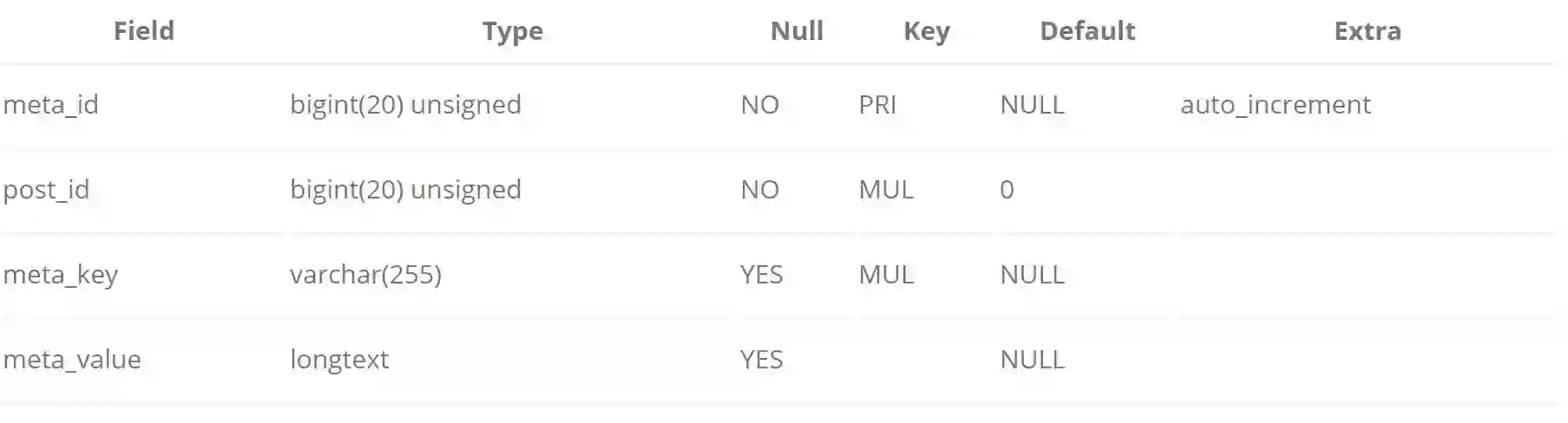
Task: Click the Field column header
Action: coord(144,31)
